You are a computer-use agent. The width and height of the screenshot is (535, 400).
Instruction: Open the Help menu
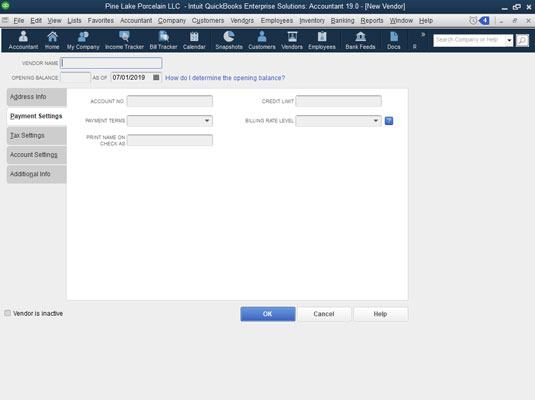426,20
